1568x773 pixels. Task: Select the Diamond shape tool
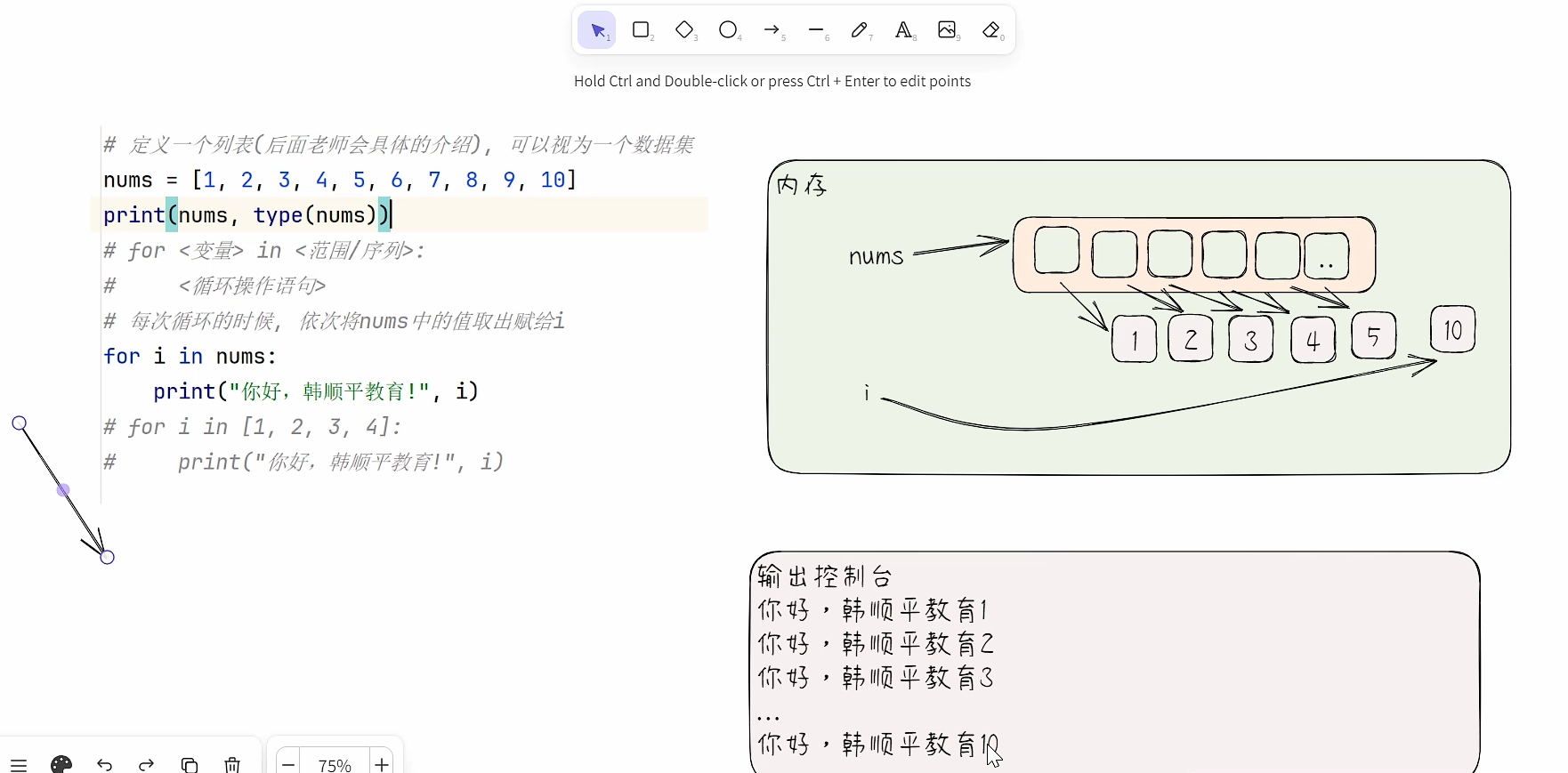pyautogui.click(x=684, y=30)
